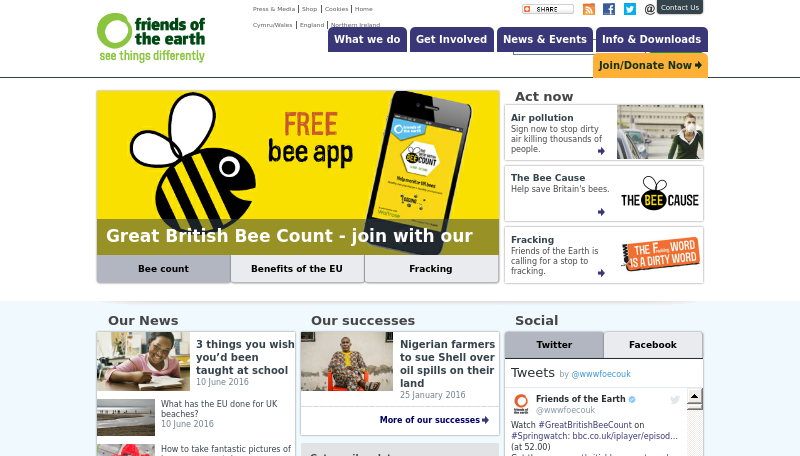This screenshot has width=800, height=456.
Task: Click the Fracking card arrow icon
Action: (x=601, y=273)
